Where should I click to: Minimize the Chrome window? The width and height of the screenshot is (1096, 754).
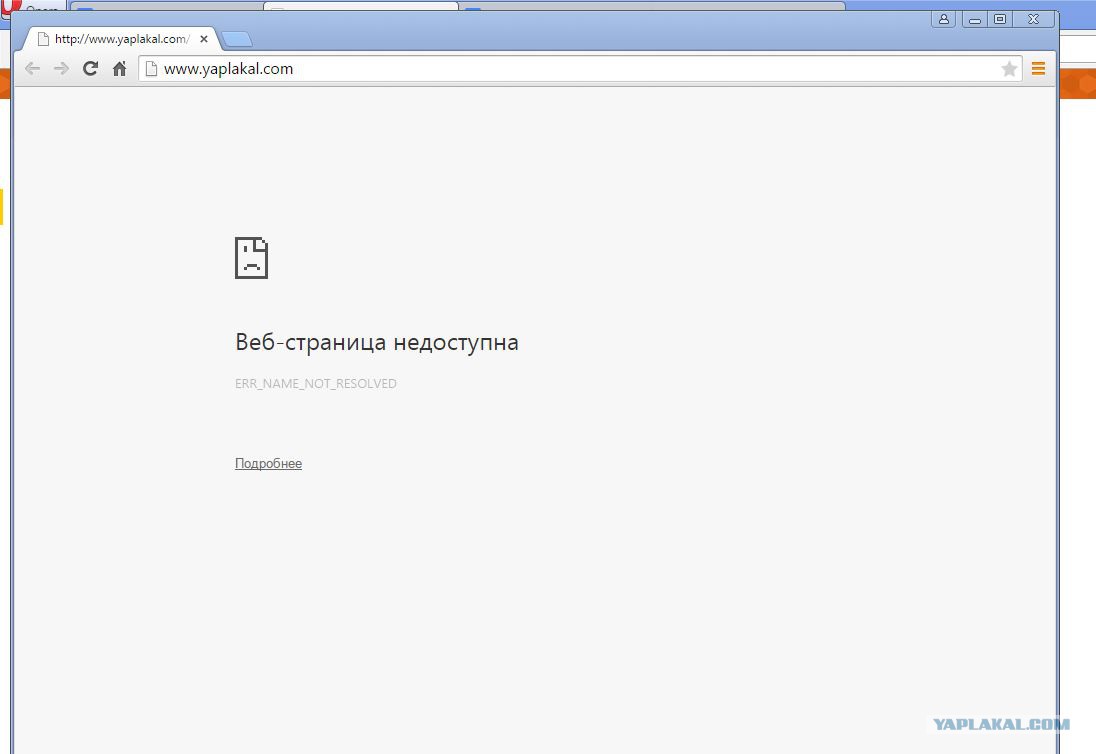click(x=974, y=20)
